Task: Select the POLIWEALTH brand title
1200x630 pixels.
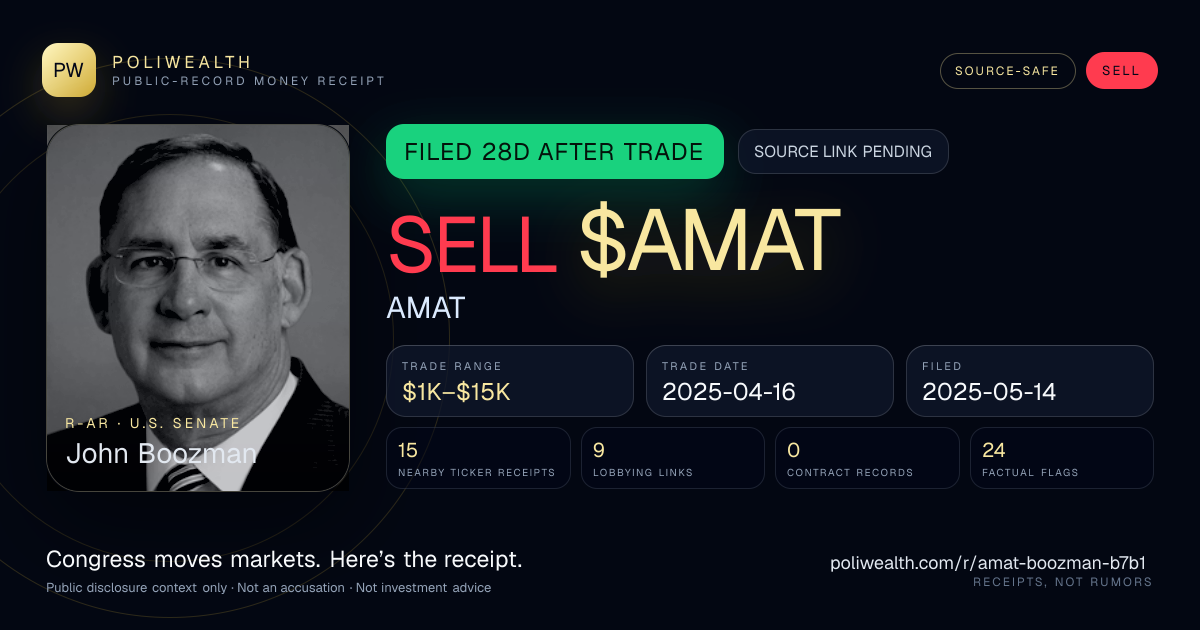Action: coord(183,62)
